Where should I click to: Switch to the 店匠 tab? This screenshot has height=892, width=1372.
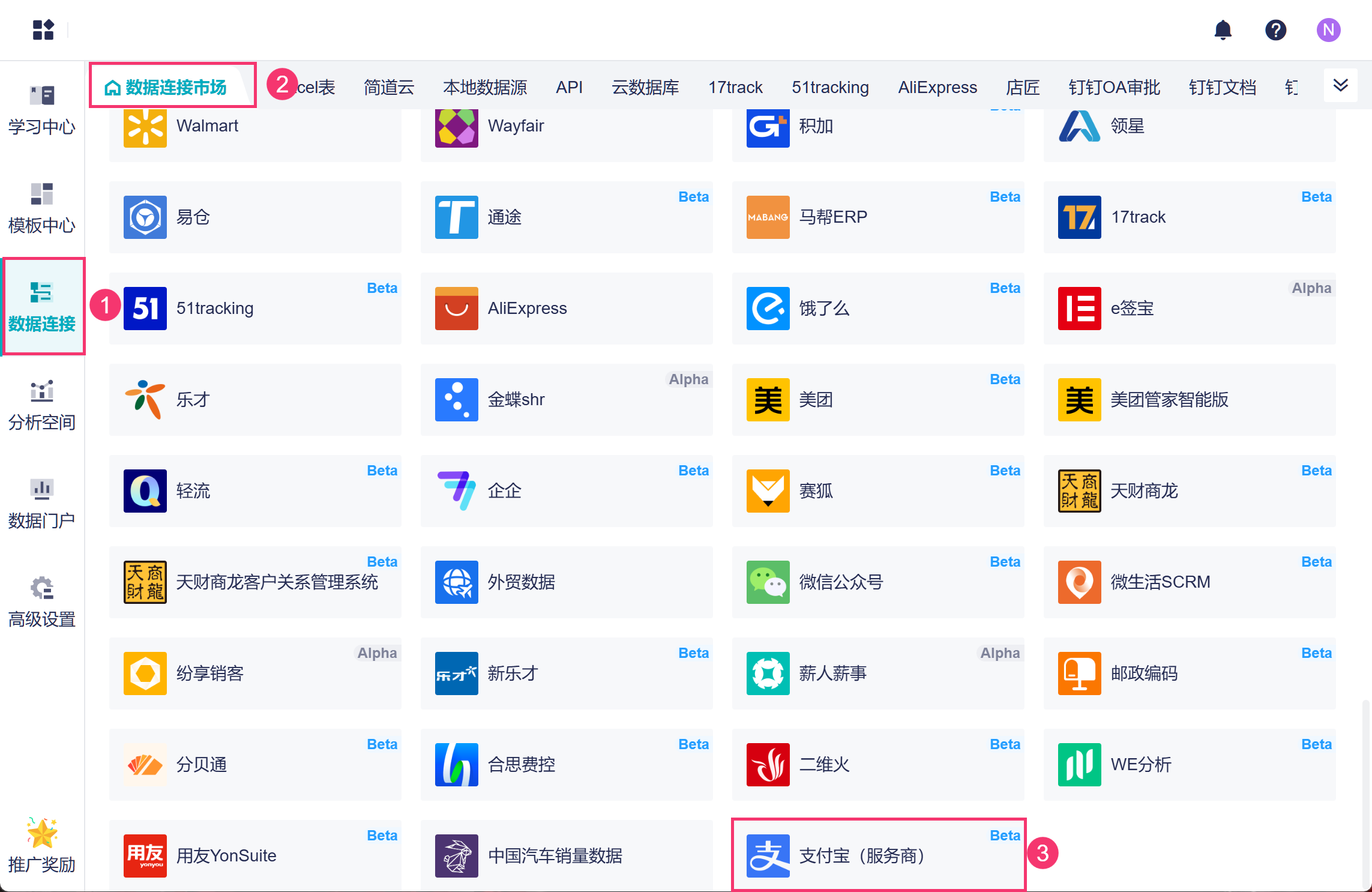pos(1023,88)
